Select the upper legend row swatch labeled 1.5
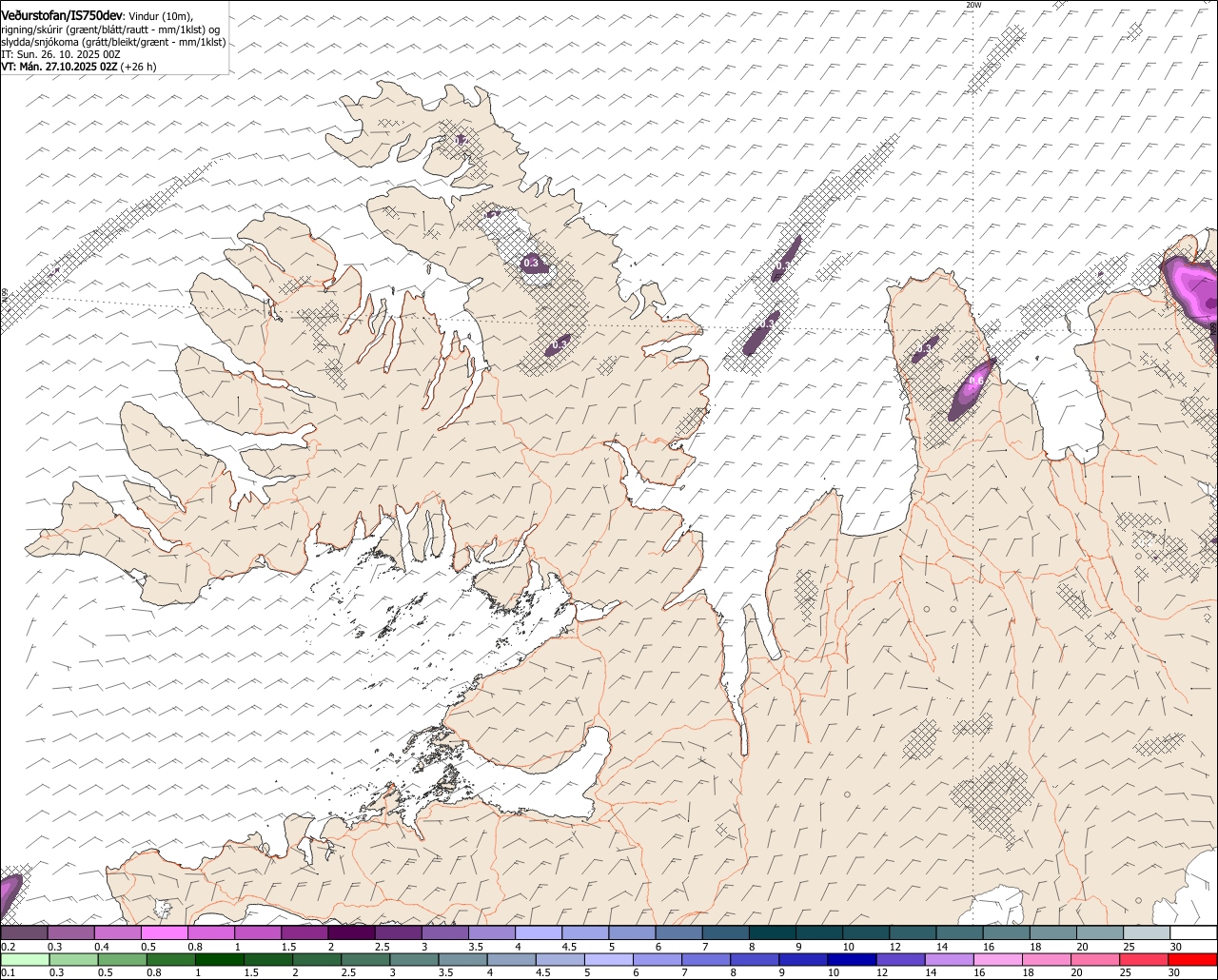 coord(304,933)
